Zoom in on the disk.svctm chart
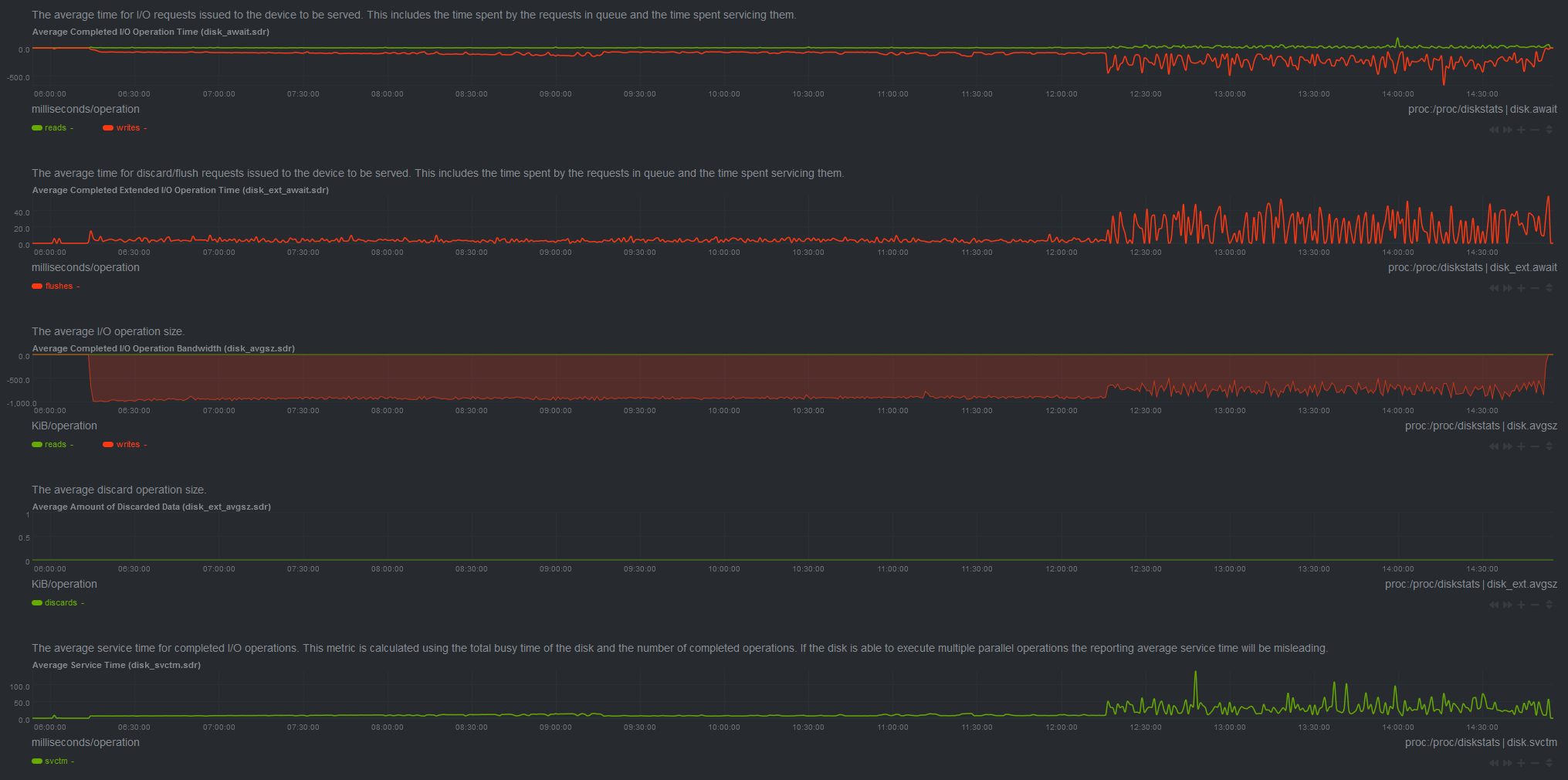1568x780 pixels. [1521, 763]
